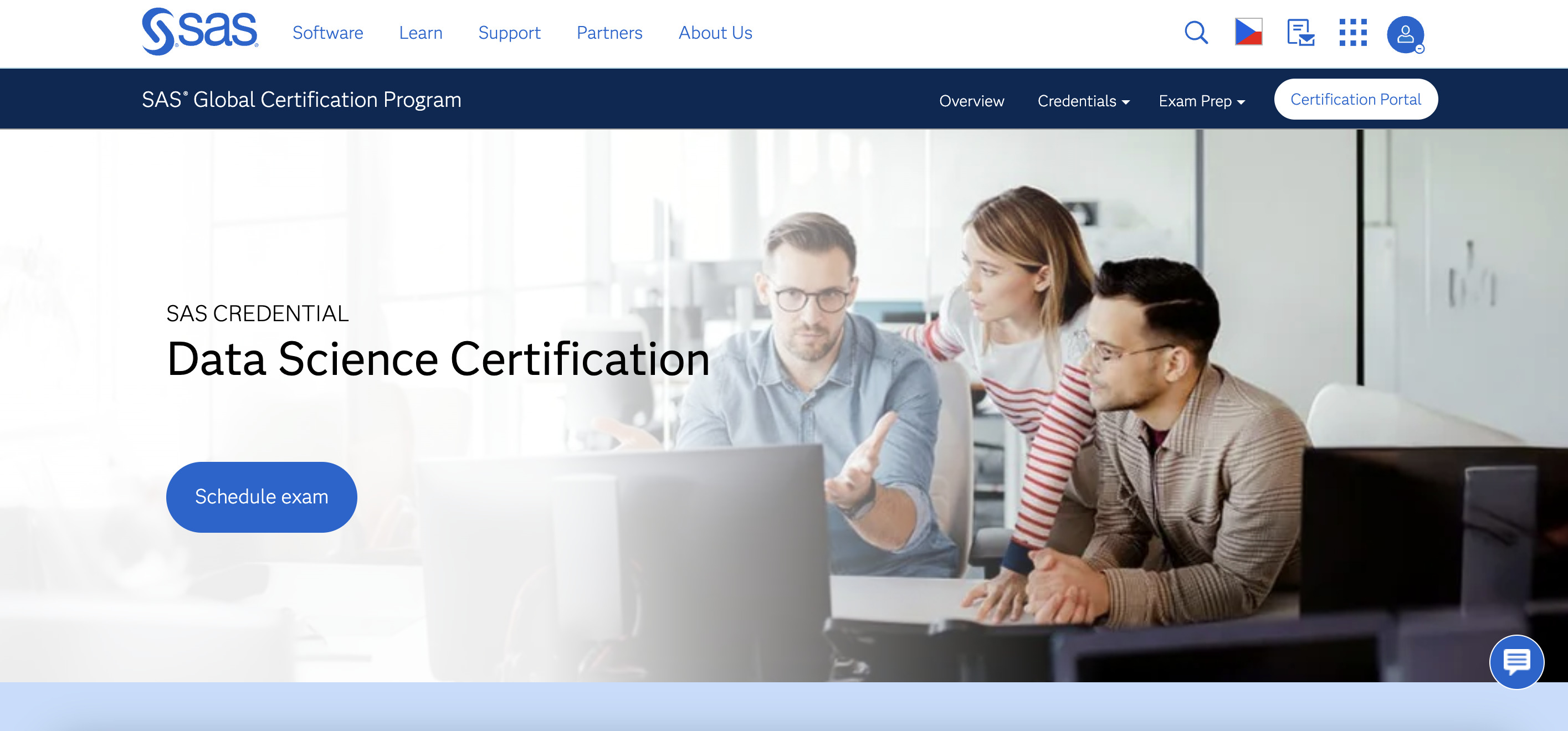Open the Support menu
The height and width of the screenshot is (731, 1568).
(510, 32)
